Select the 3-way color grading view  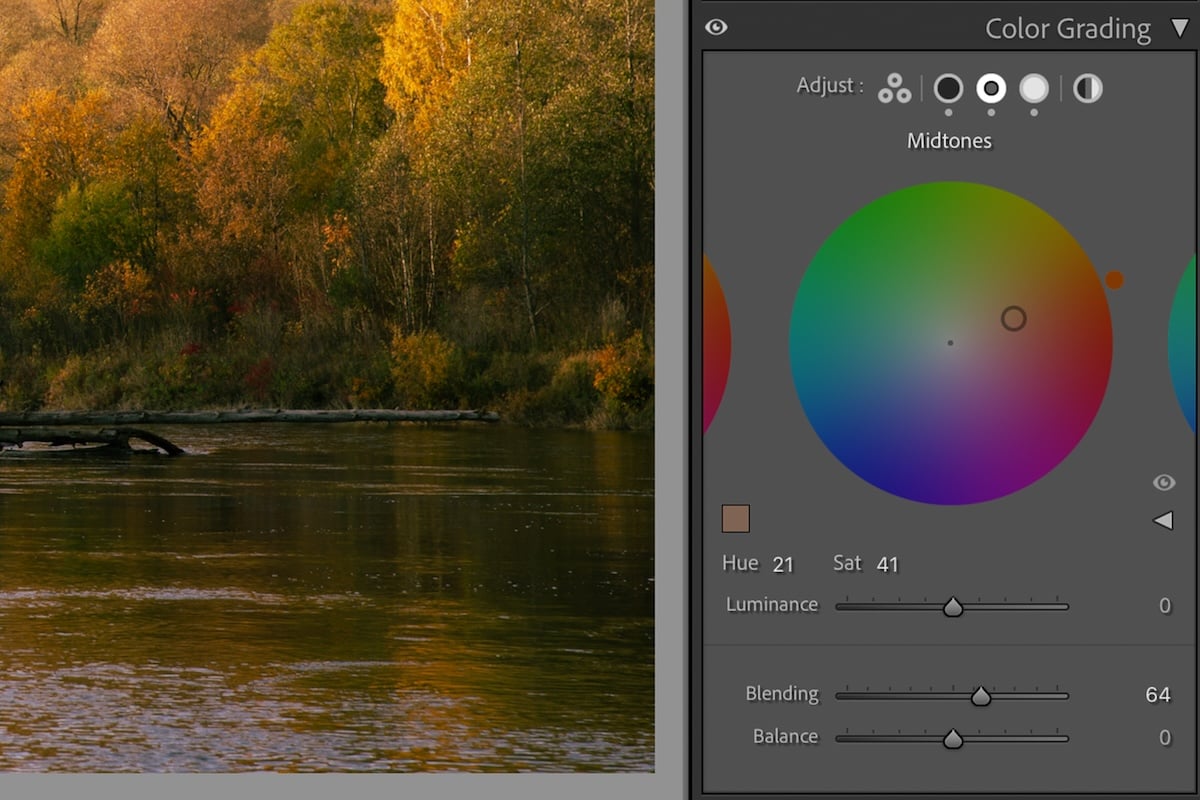(894, 88)
